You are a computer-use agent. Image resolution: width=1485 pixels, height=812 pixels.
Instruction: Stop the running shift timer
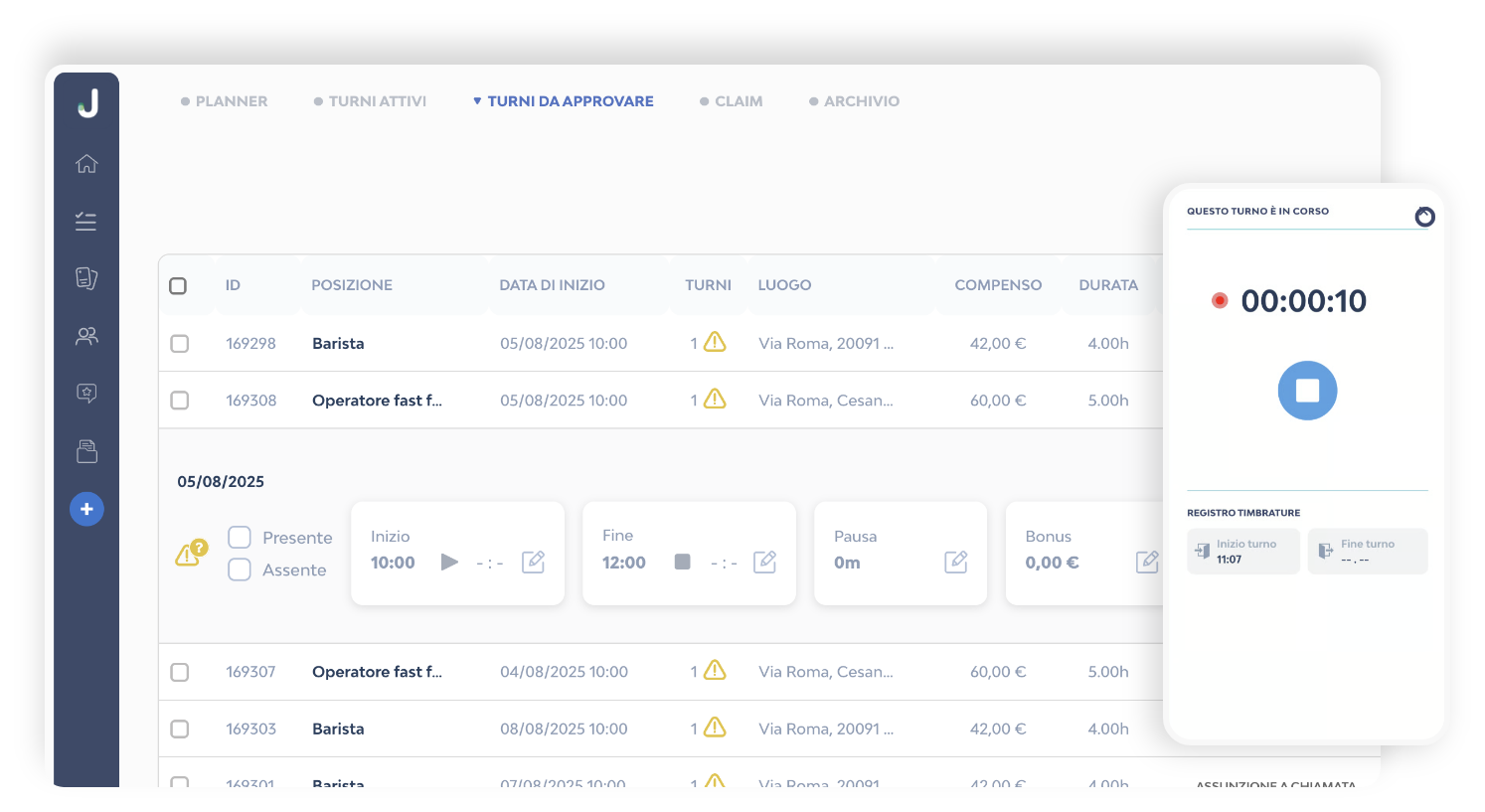[x=1307, y=390]
